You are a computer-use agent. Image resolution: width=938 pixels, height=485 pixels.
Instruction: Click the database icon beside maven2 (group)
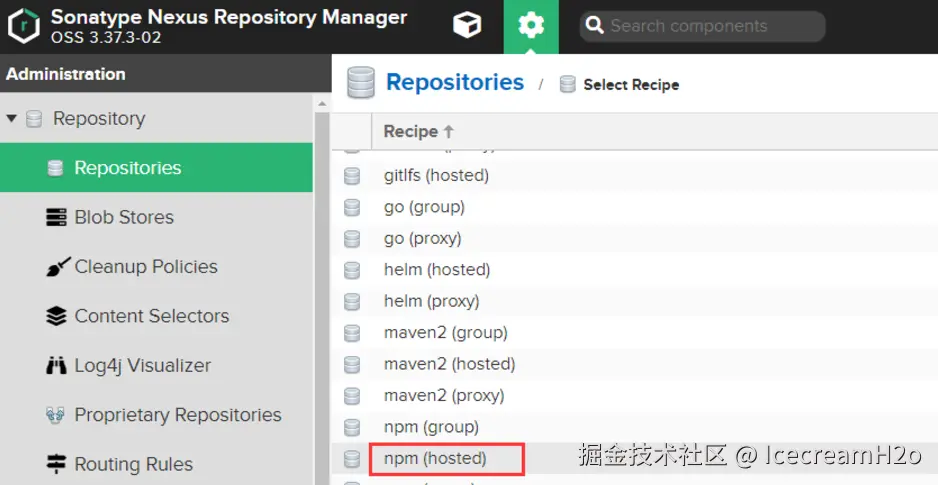tap(352, 333)
